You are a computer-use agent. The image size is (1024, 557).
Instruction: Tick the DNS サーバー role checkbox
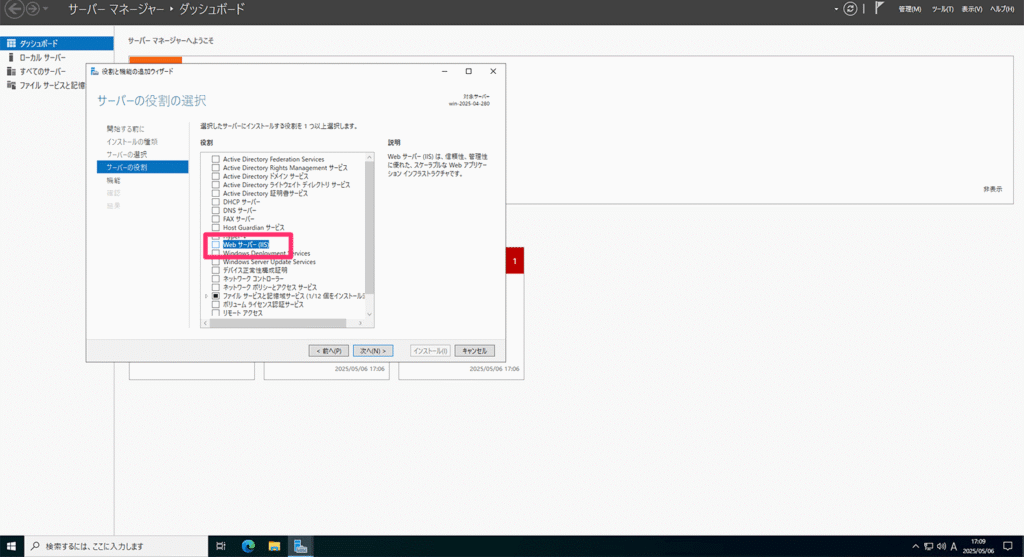click(215, 211)
